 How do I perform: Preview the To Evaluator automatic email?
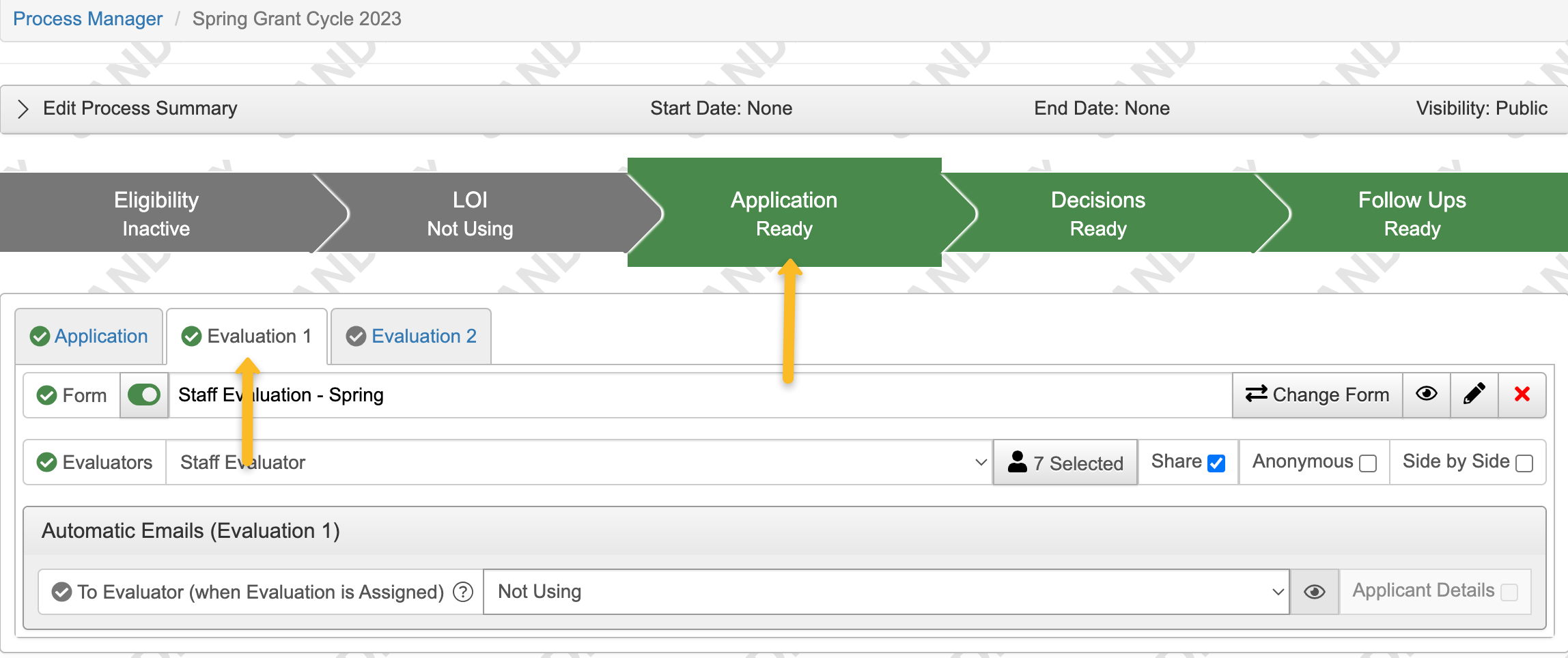[x=1313, y=592]
